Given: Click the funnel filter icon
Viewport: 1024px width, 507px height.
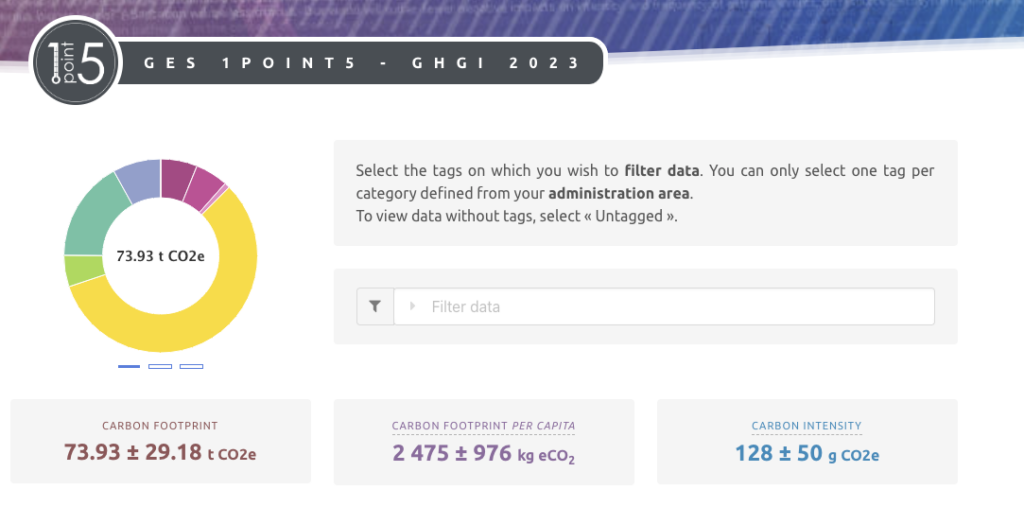Looking at the screenshot, I should [375, 307].
